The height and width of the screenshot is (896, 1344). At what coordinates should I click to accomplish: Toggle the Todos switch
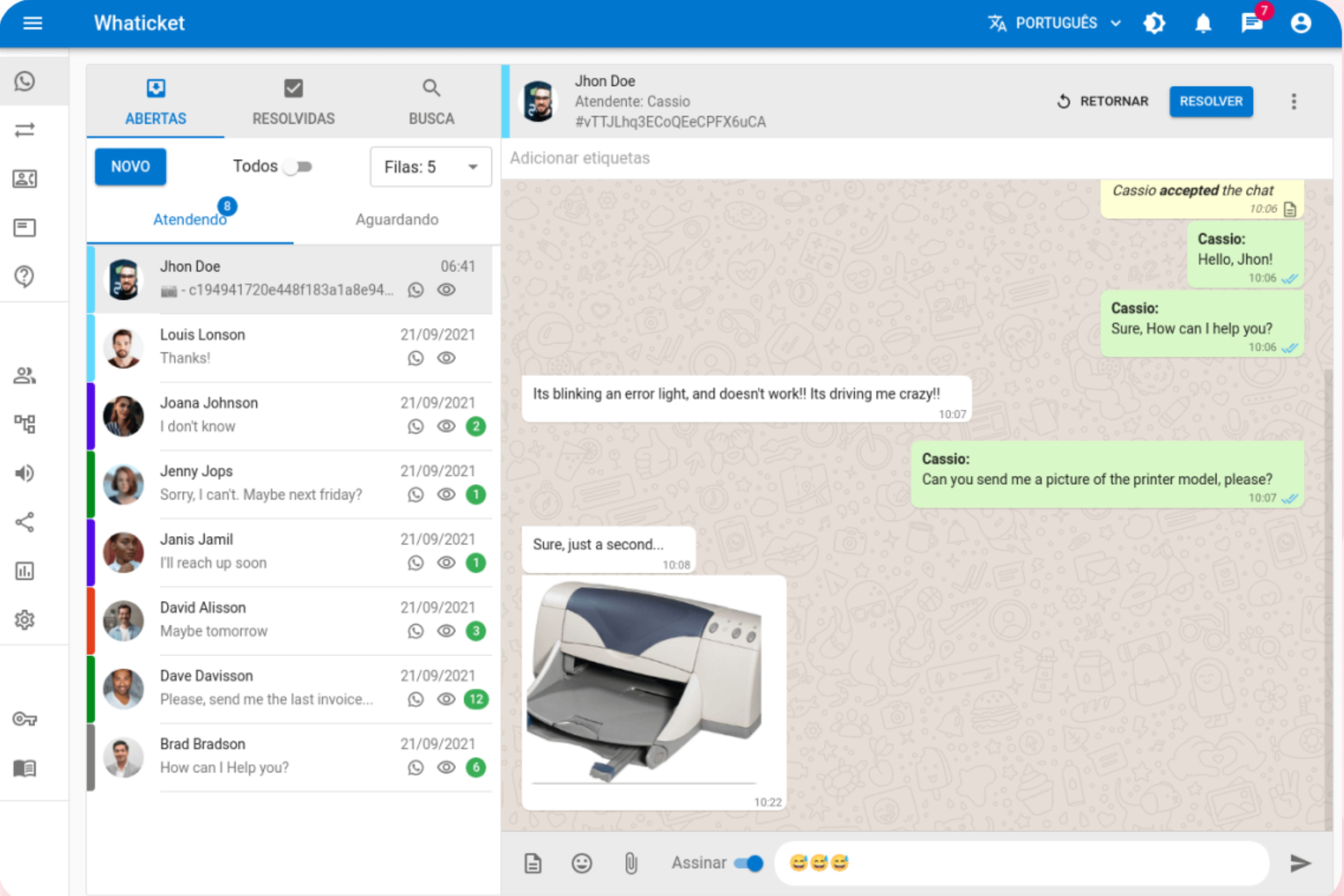(298, 167)
